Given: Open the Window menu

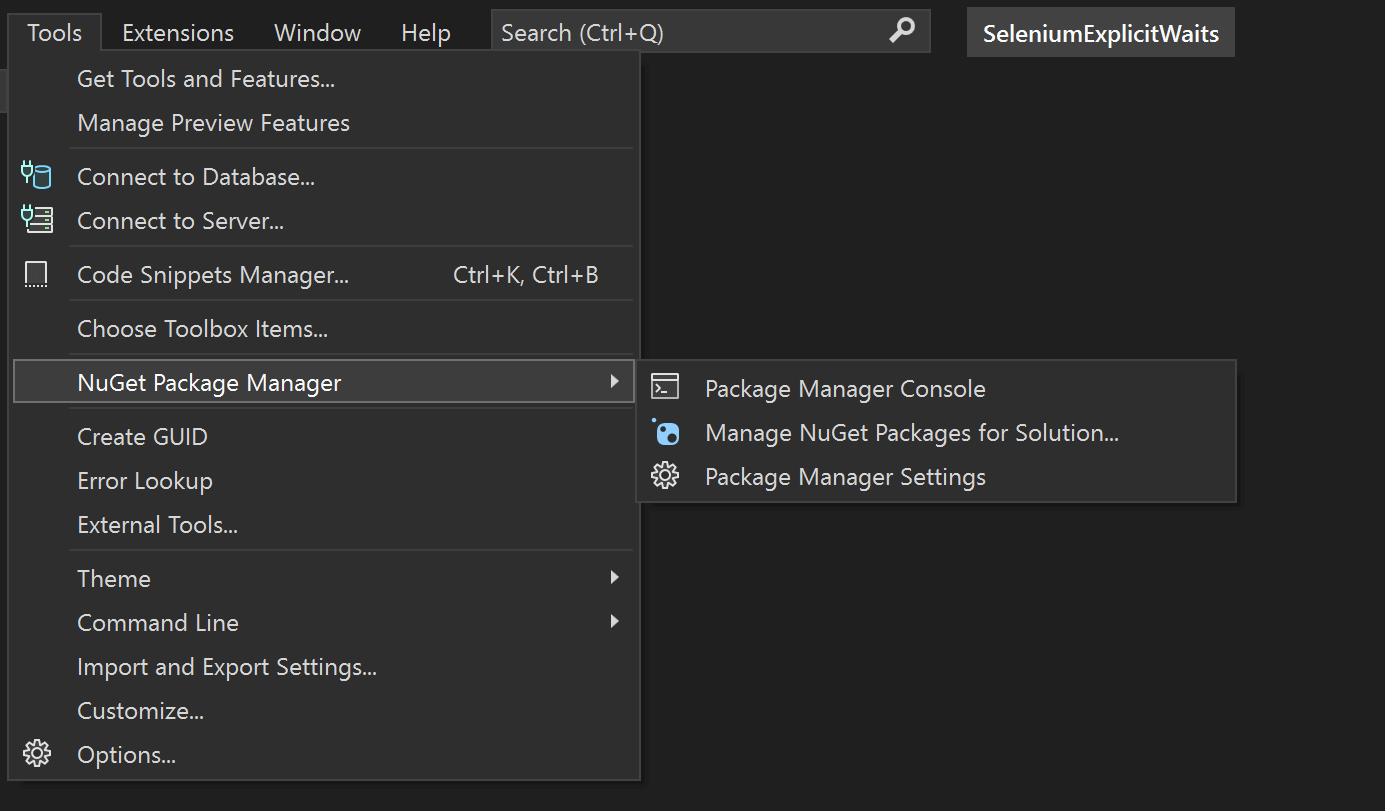Looking at the screenshot, I should click(x=317, y=33).
